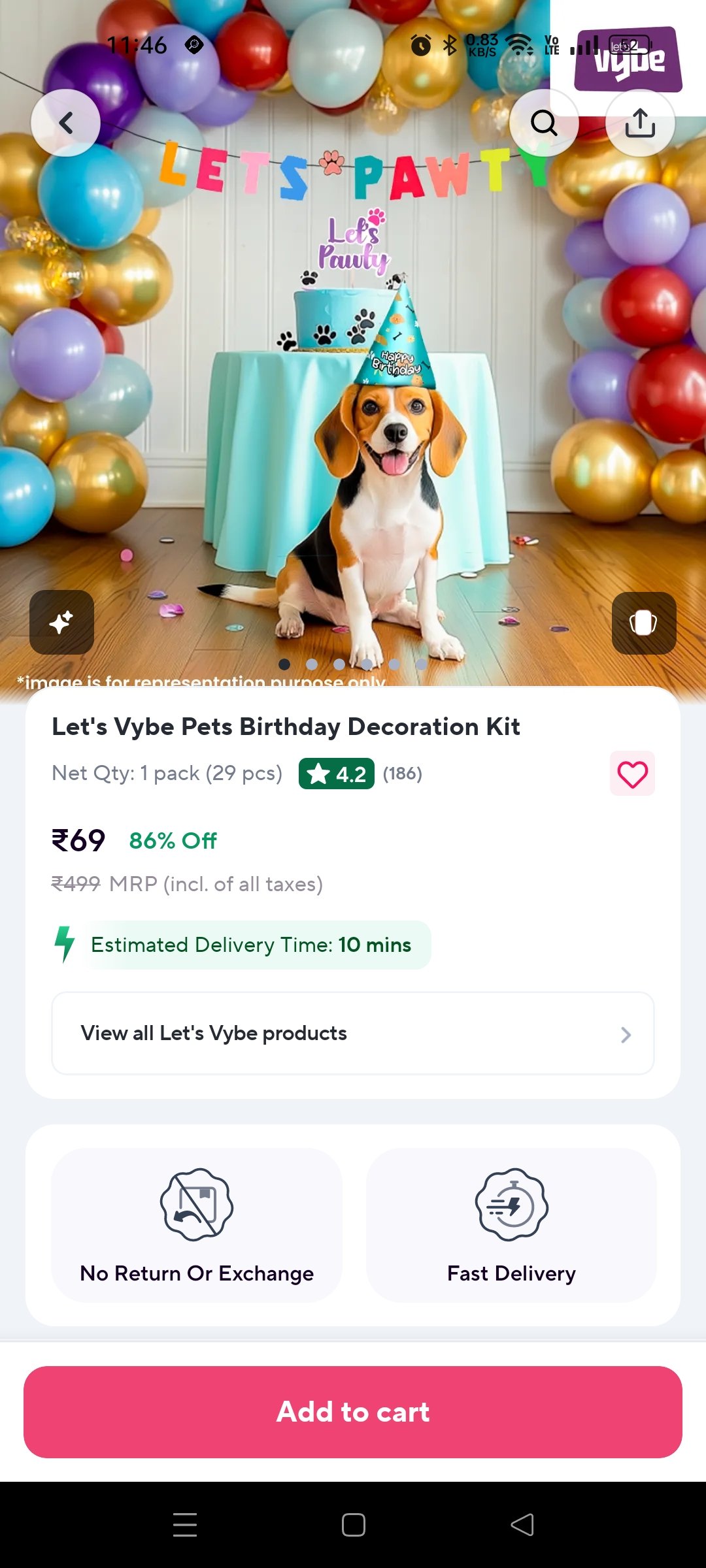Add to cart
Image resolution: width=706 pixels, height=1568 pixels.
click(353, 1412)
